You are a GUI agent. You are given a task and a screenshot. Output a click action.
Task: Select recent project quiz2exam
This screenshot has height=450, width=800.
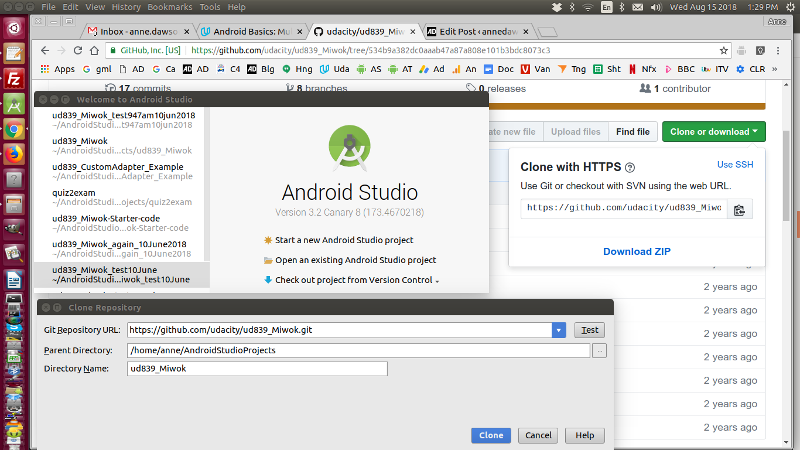click(x=122, y=197)
